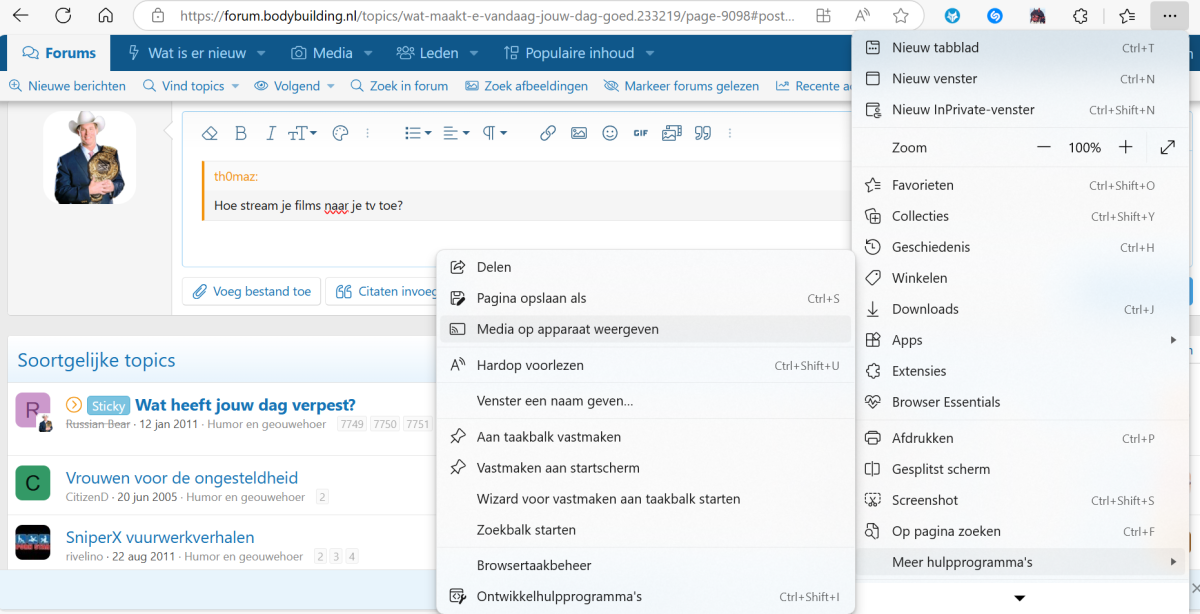Expand the list options dropdown
This screenshot has height=614, width=1200.
pyautogui.click(x=417, y=133)
